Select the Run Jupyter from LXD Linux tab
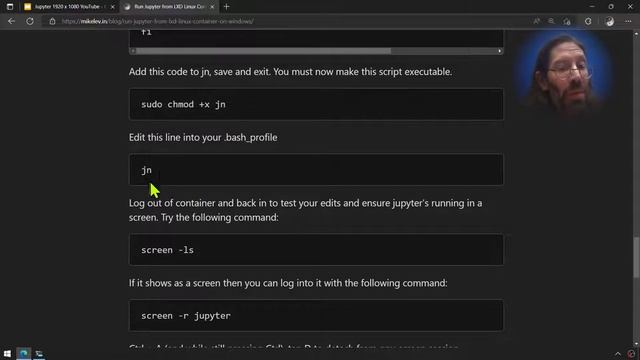 169,7
